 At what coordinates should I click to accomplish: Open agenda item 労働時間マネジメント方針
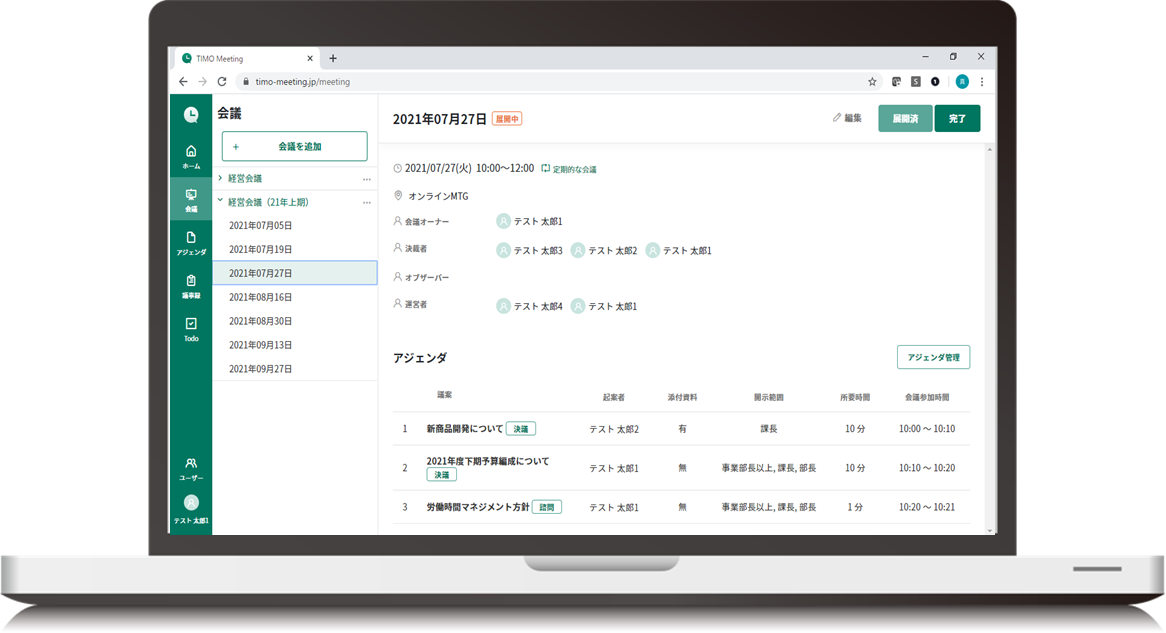coord(477,507)
